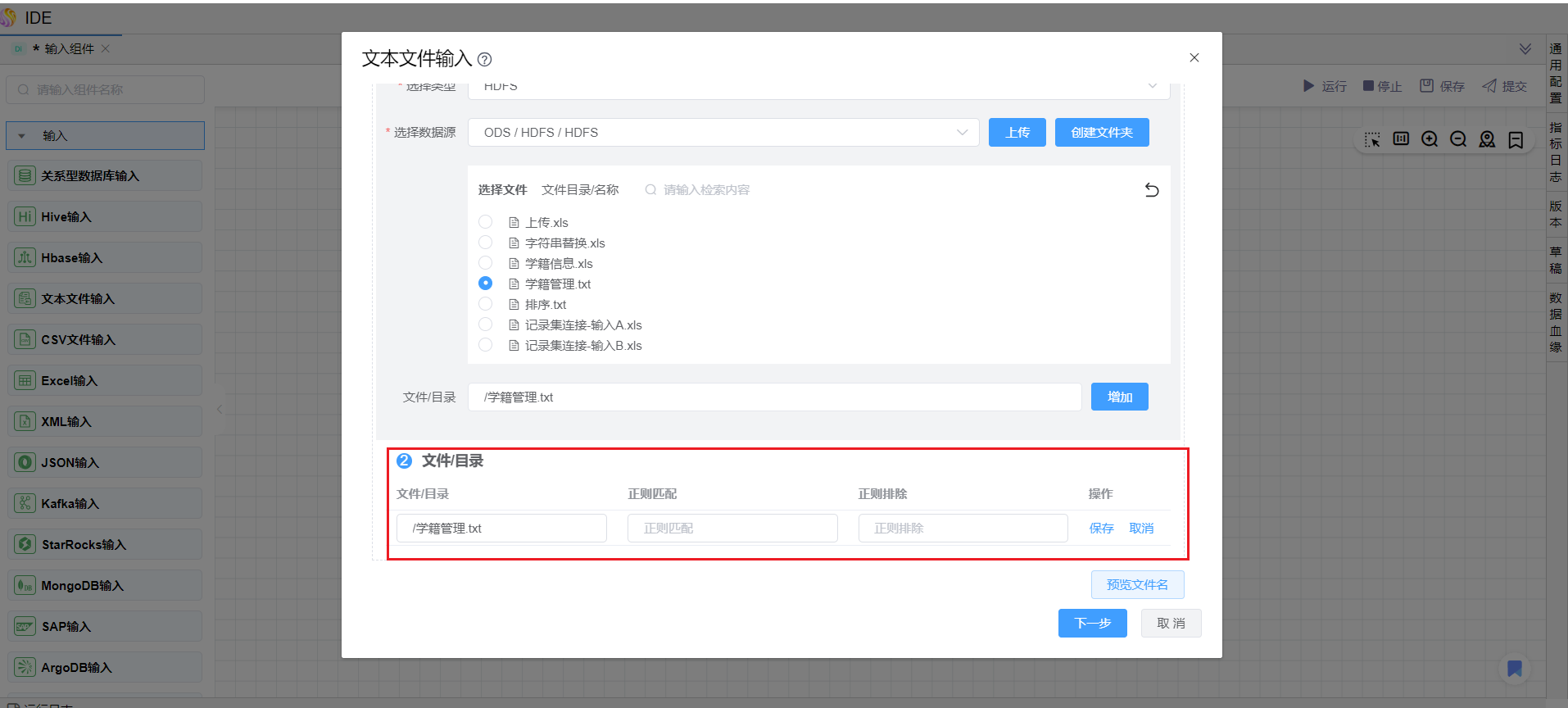1568x708 pixels.
Task: Open the 草稿 side tab
Action: click(1556, 260)
